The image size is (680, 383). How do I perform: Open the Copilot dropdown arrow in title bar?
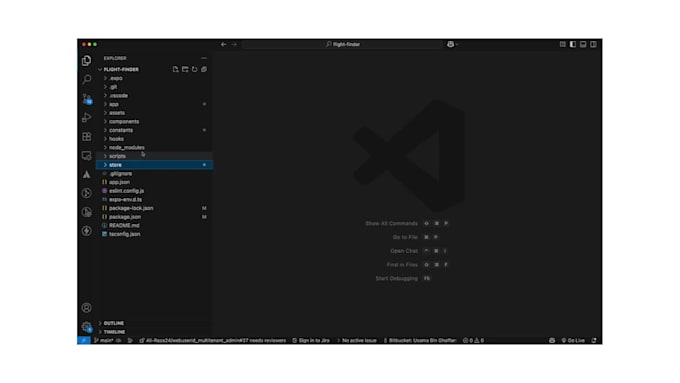click(457, 44)
